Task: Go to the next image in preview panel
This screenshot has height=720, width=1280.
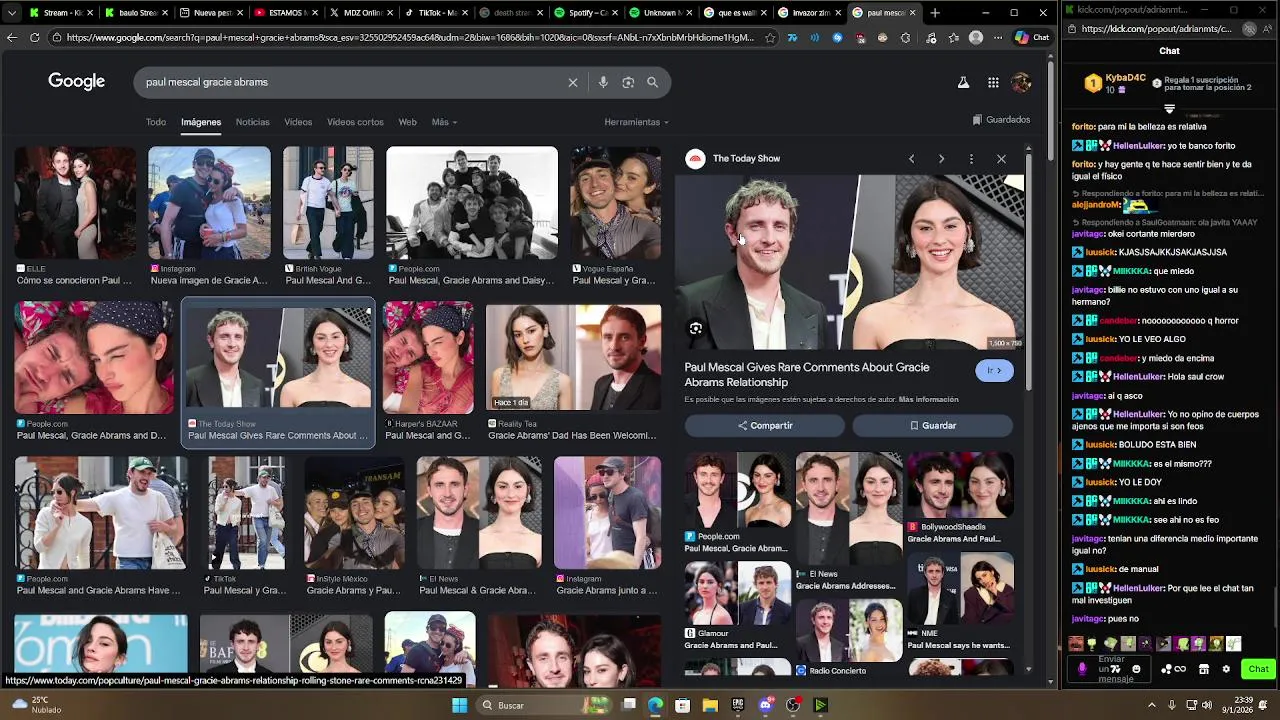Action: (x=941, y=159)
